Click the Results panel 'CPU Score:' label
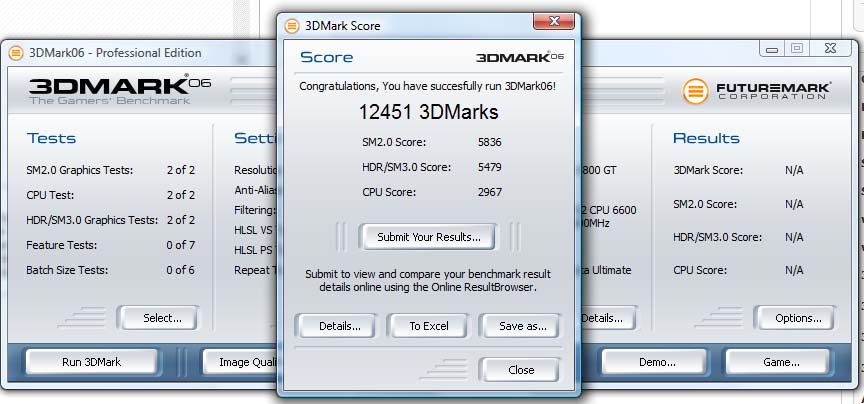Image resolution: width=864 pixels, height=404 pixels. (x=700, y=270)
